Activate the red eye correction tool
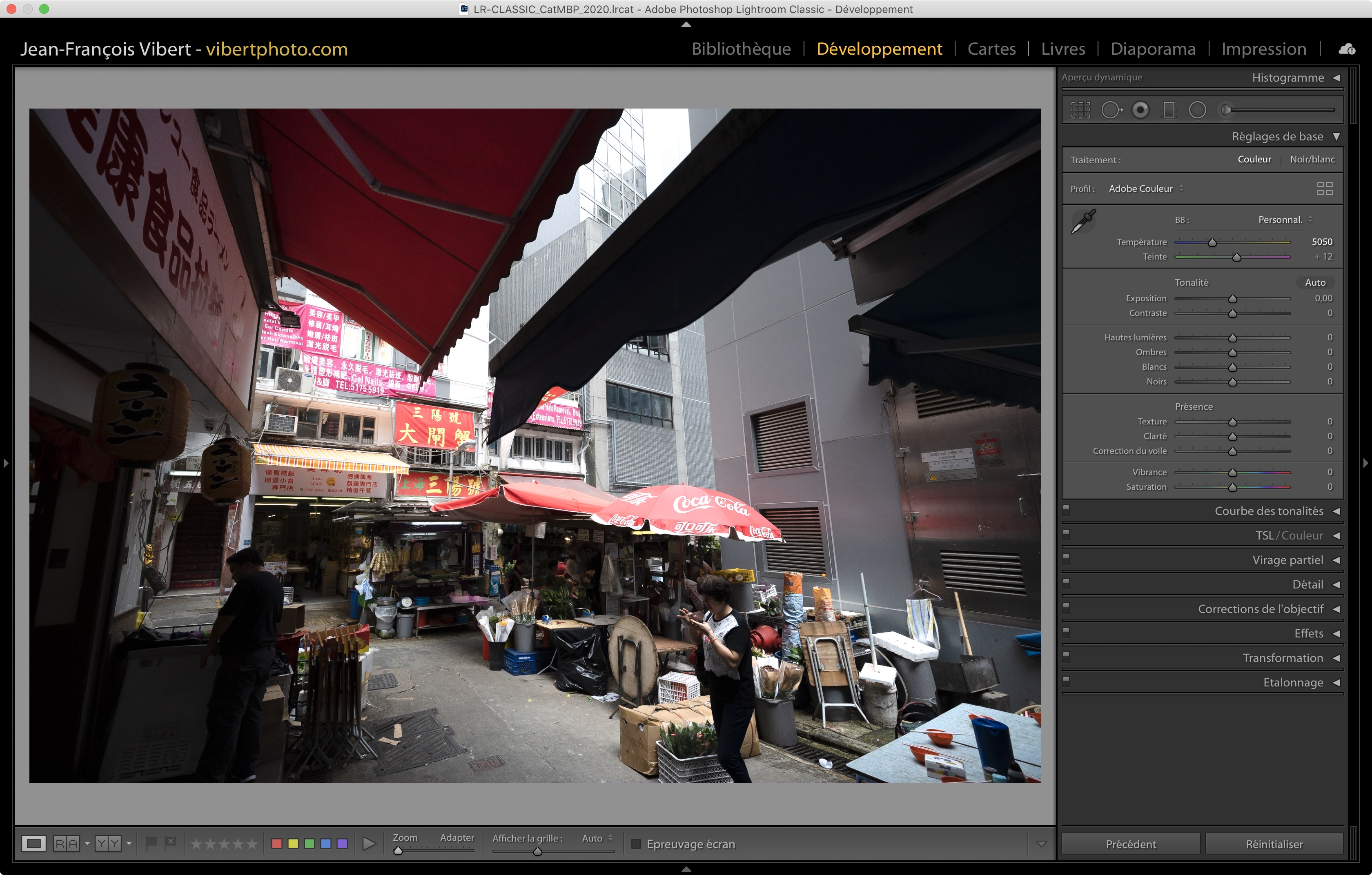 tap(1140, 110)
